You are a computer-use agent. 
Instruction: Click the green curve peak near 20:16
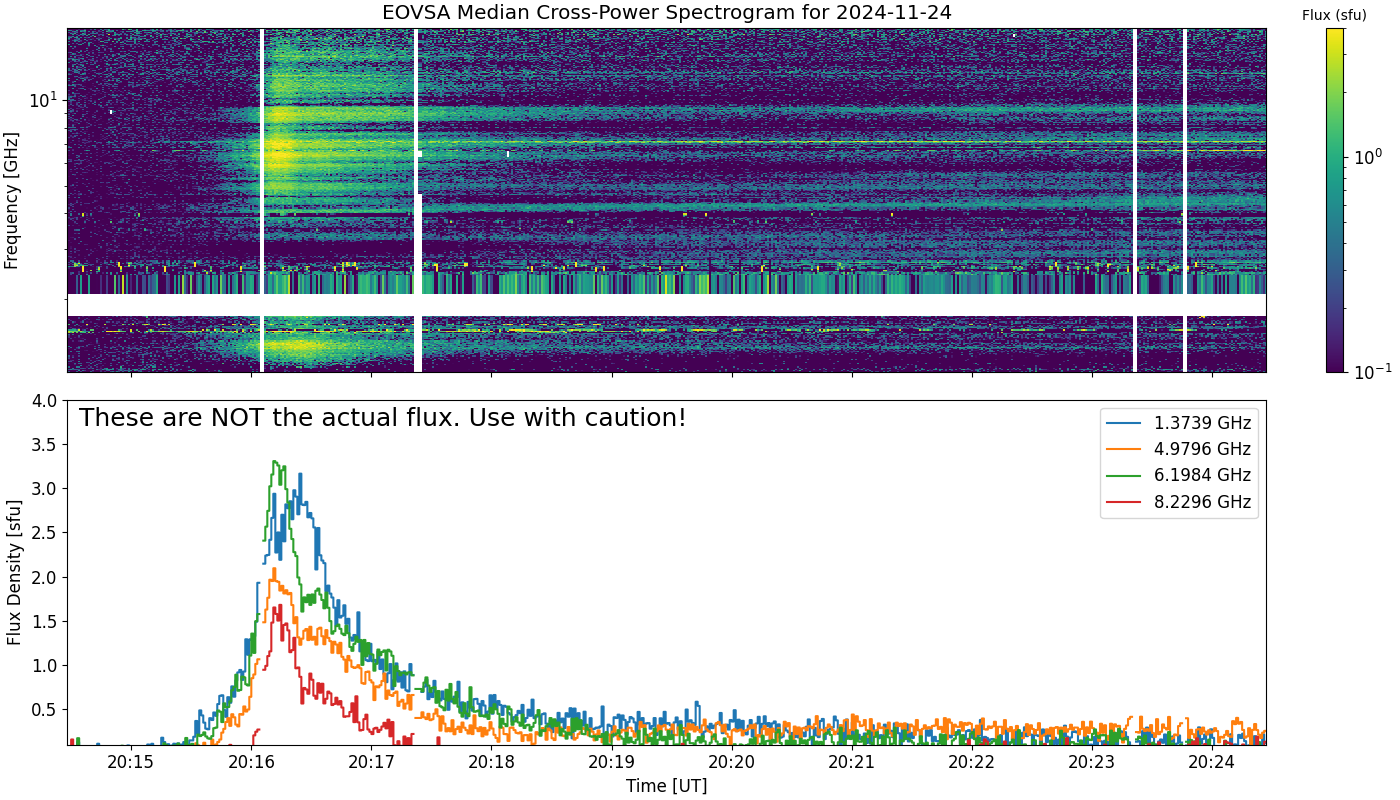[276, 462]
